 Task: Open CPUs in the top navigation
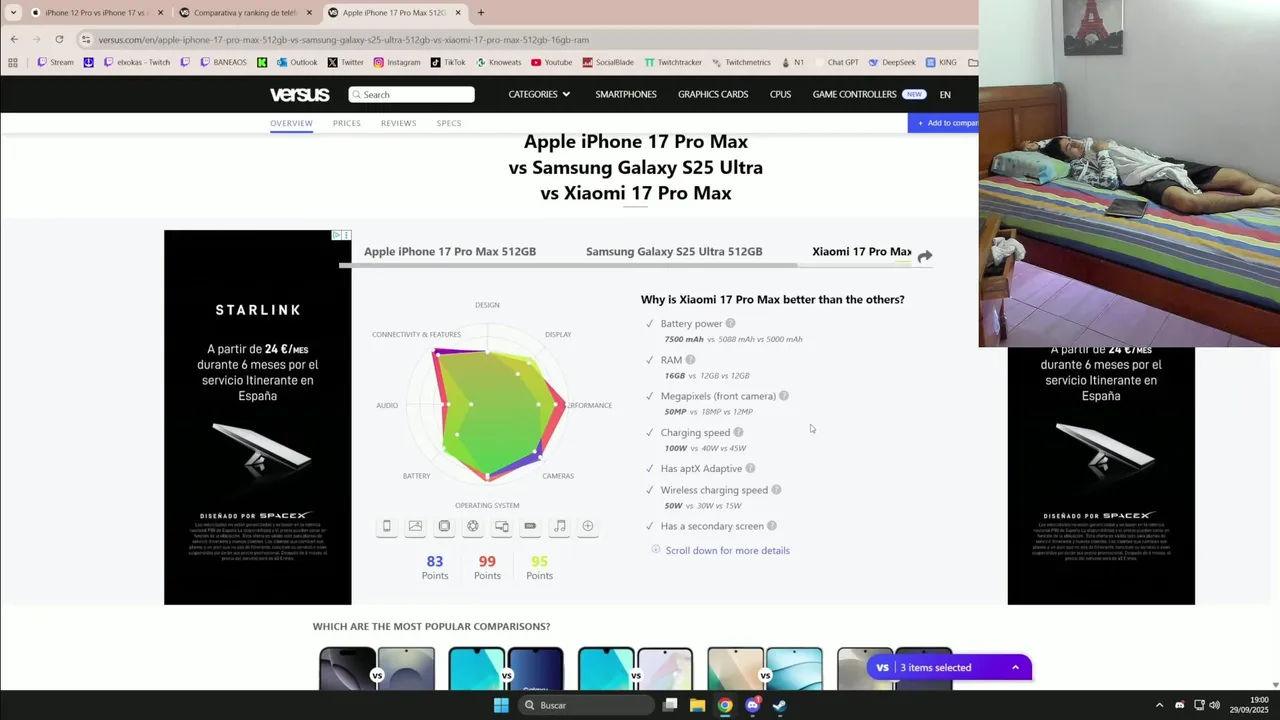780,94
